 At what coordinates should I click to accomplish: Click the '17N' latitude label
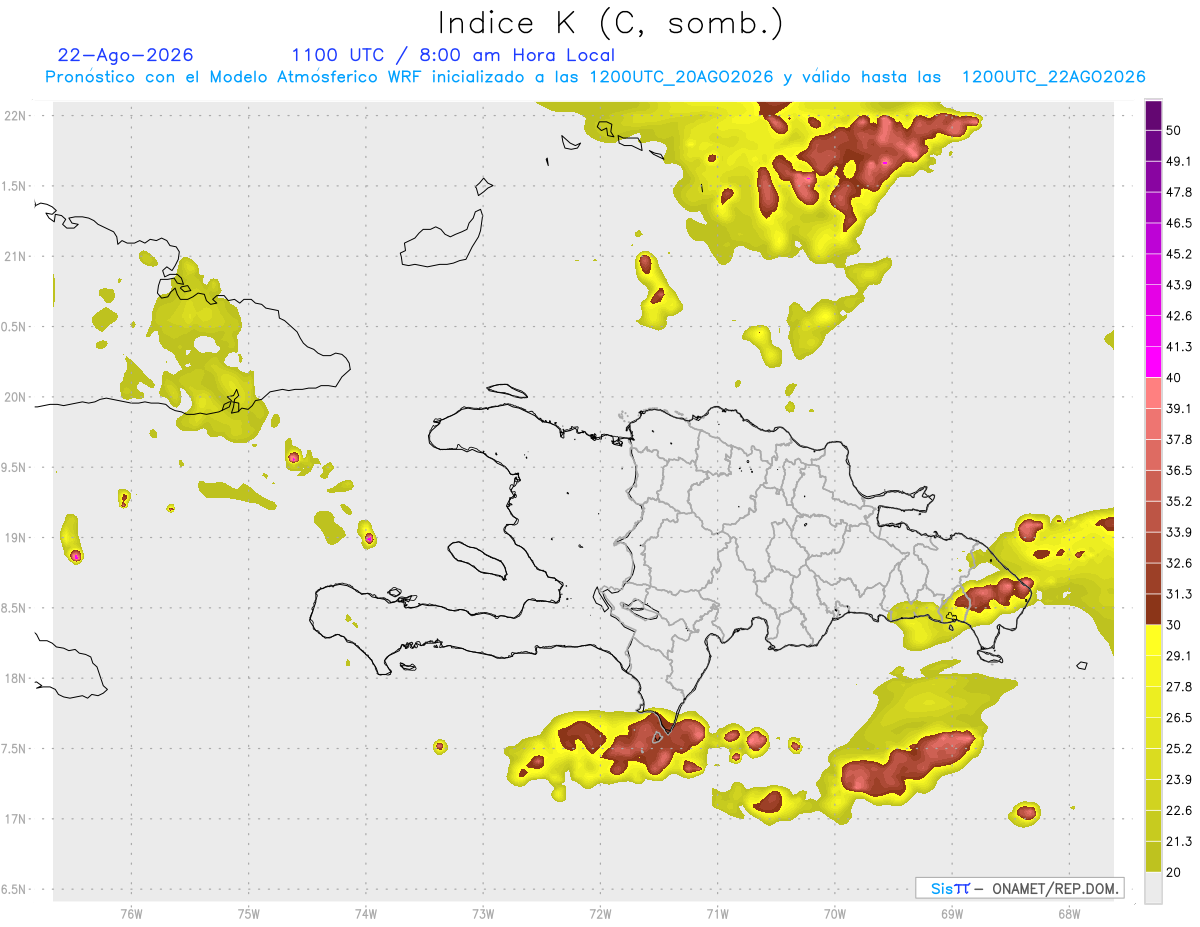click(17, 819)
